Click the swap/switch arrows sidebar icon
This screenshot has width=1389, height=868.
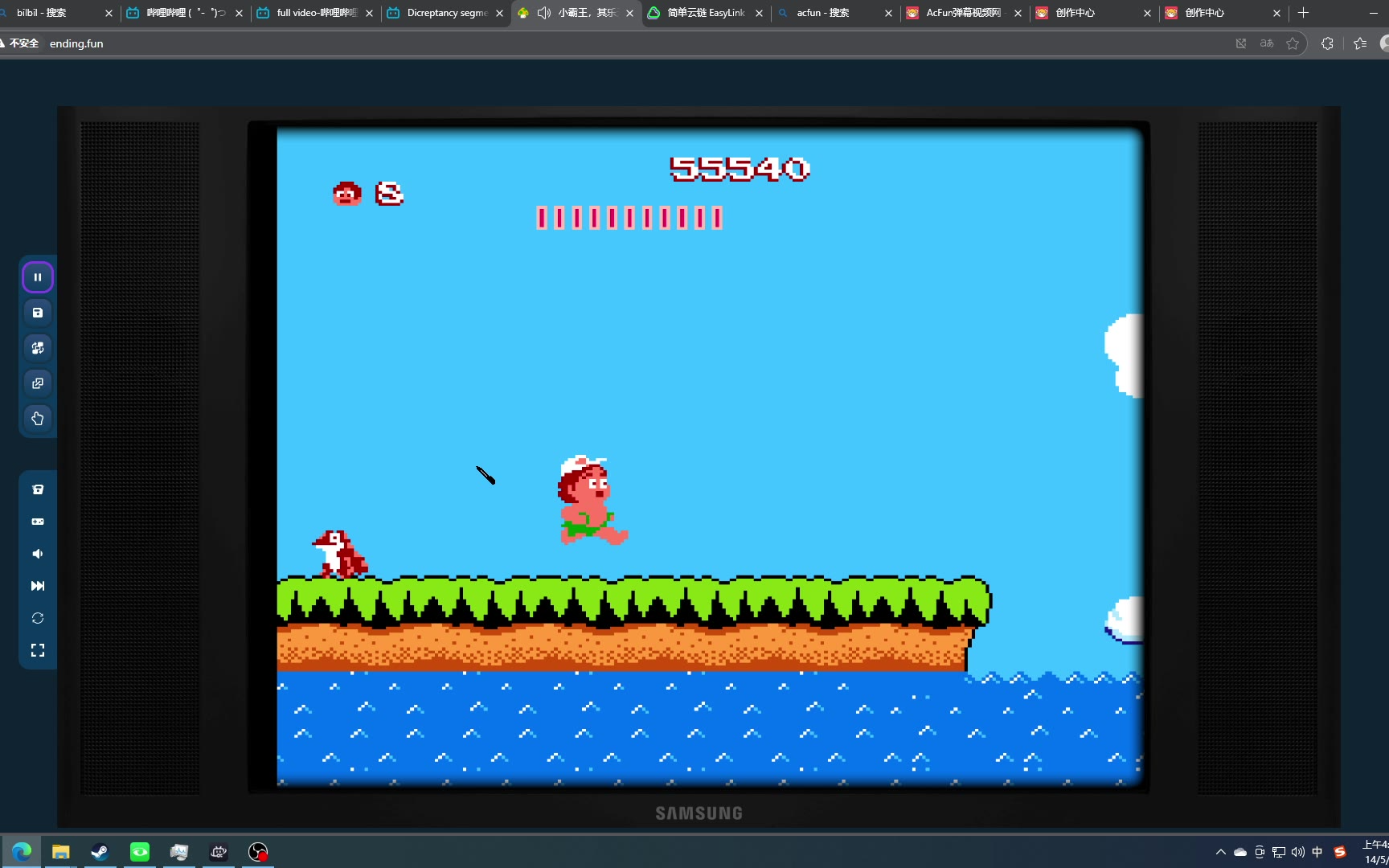click(x=38, y=348)
